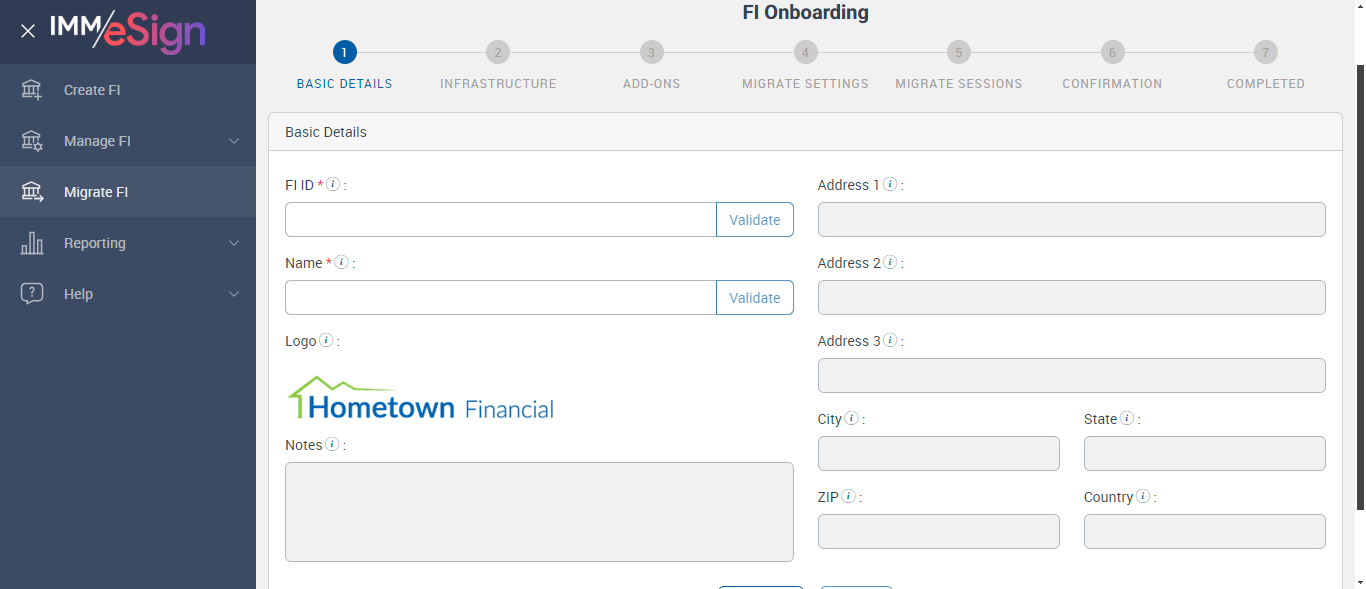1366x589 pixels.
Task: Click the Manage FI gear-bank icon
Action: click(32, 141)
